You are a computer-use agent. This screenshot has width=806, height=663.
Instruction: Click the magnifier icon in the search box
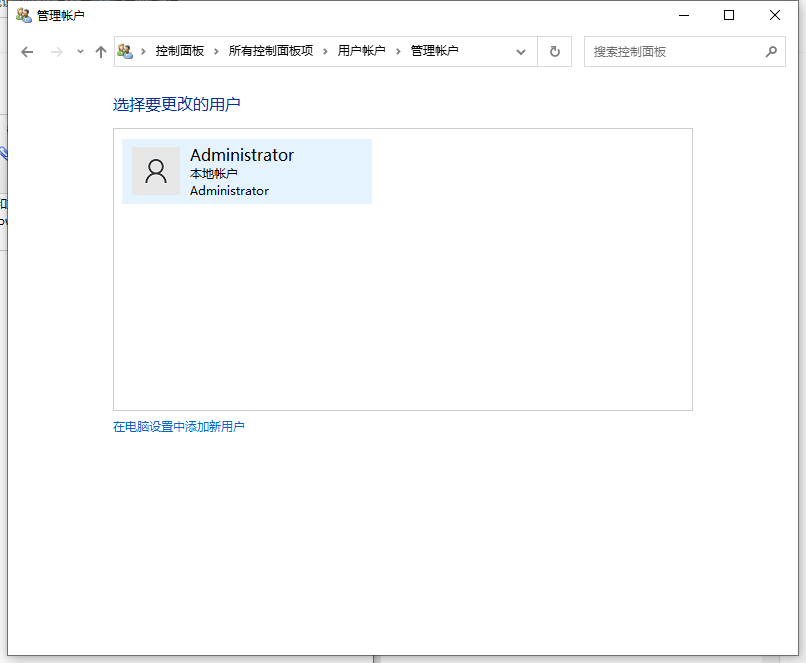point(770,51)
